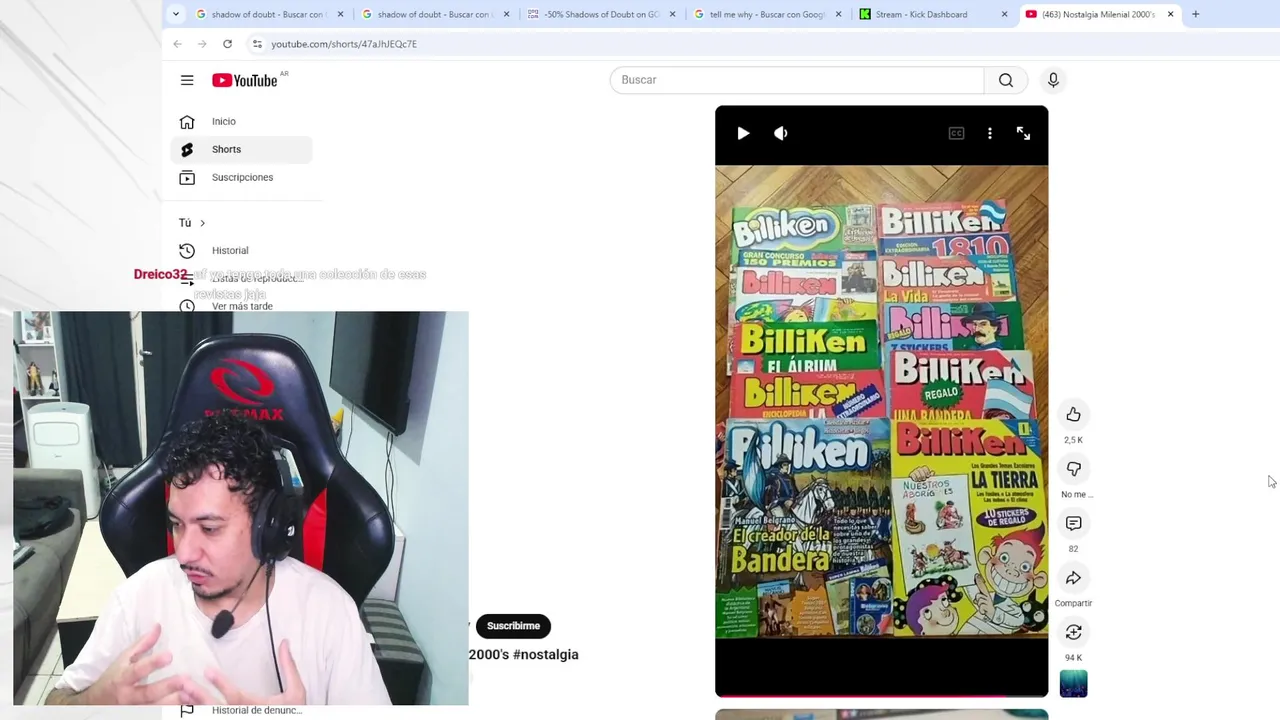Close the Nostalgia Milenial tab

click(x=1170, y=14)
